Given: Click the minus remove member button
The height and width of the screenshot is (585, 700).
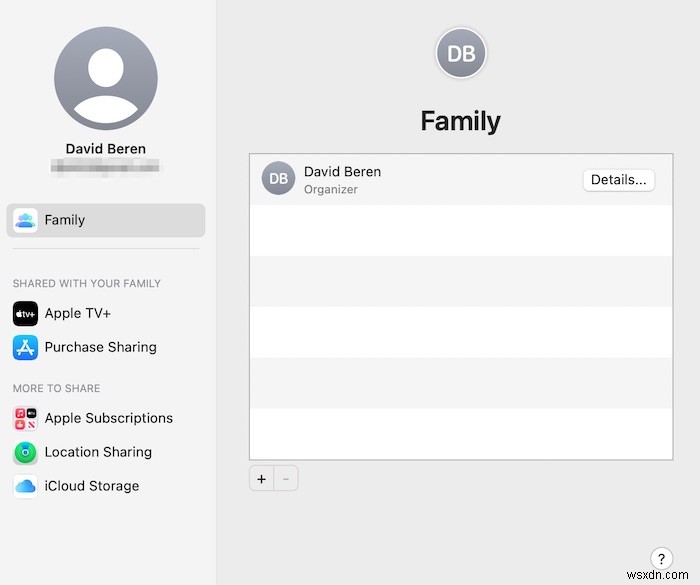Looking at the screenshot, I should (286, 479).
